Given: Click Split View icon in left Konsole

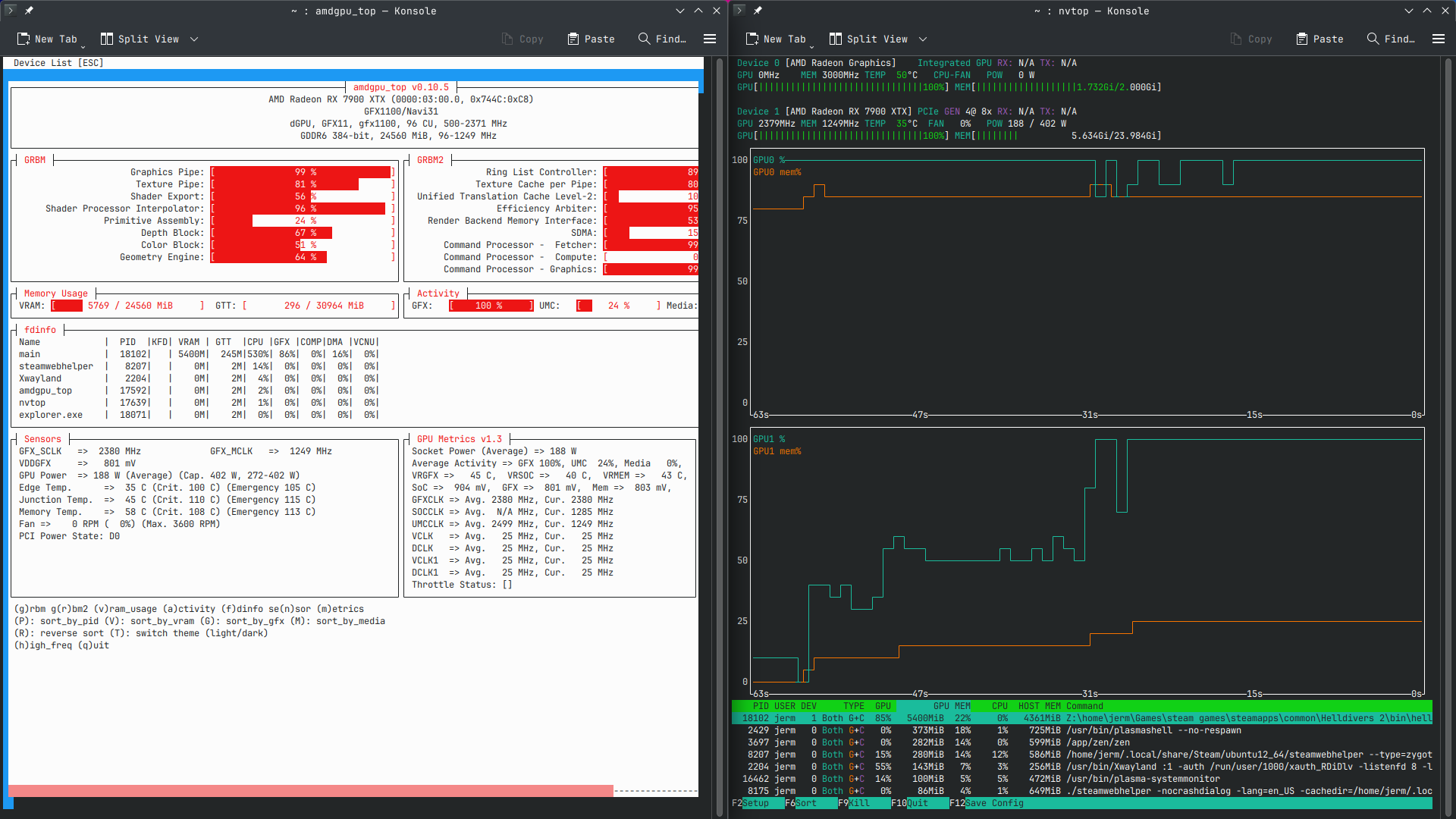Looking at the screenshot, I should pyautogui.click(x=107, y=39).
